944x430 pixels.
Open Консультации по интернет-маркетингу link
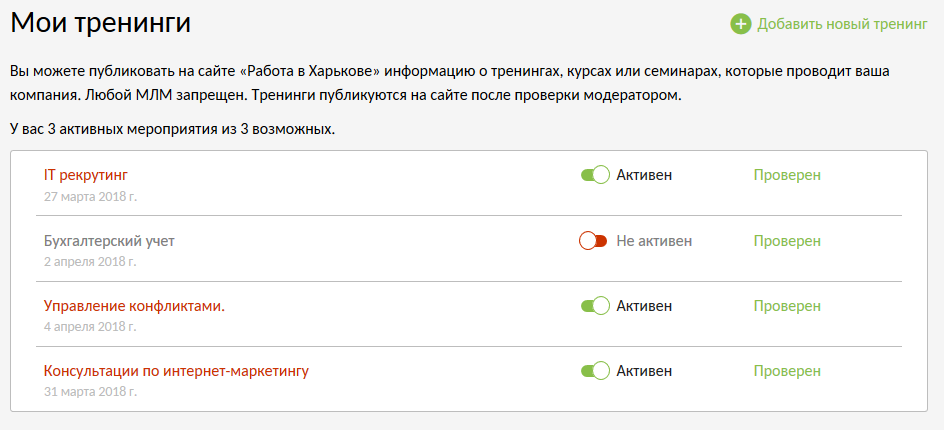(176, 371)
